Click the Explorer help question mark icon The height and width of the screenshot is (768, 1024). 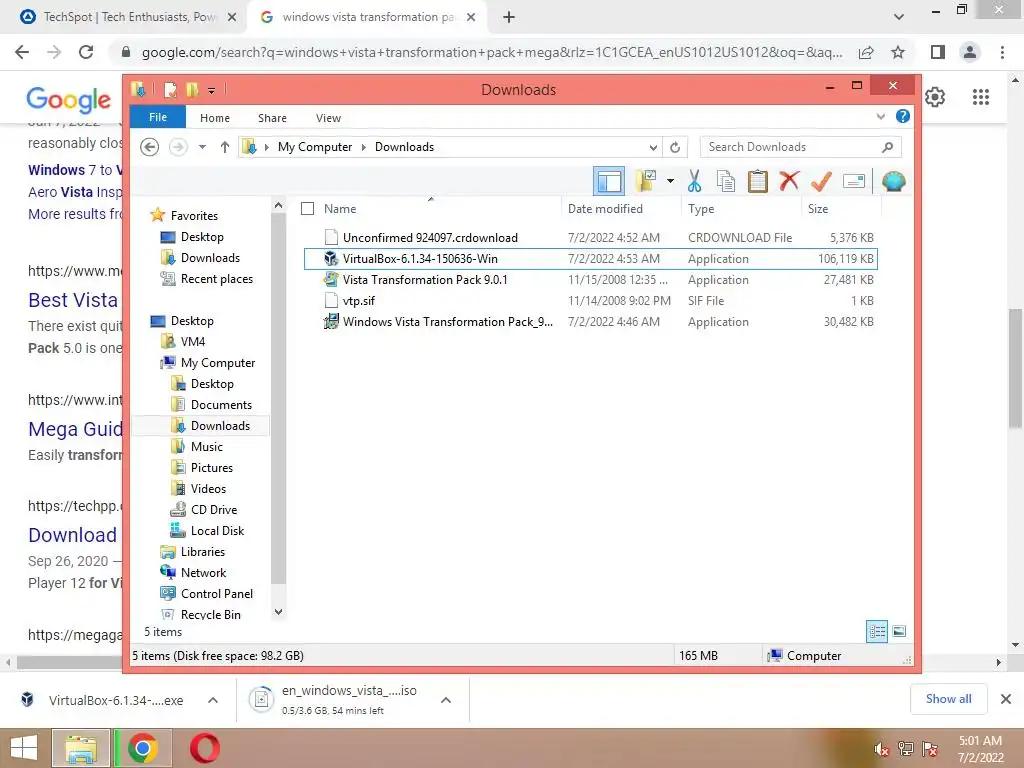tap(903, 116)
